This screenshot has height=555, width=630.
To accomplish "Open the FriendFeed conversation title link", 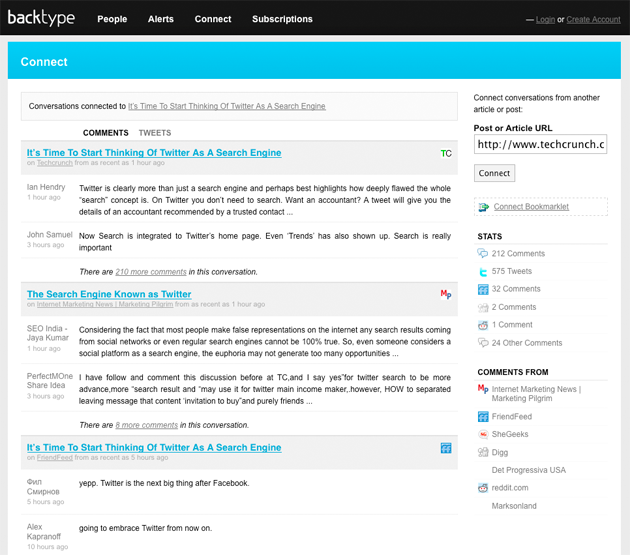I will (x=154, y=447).
